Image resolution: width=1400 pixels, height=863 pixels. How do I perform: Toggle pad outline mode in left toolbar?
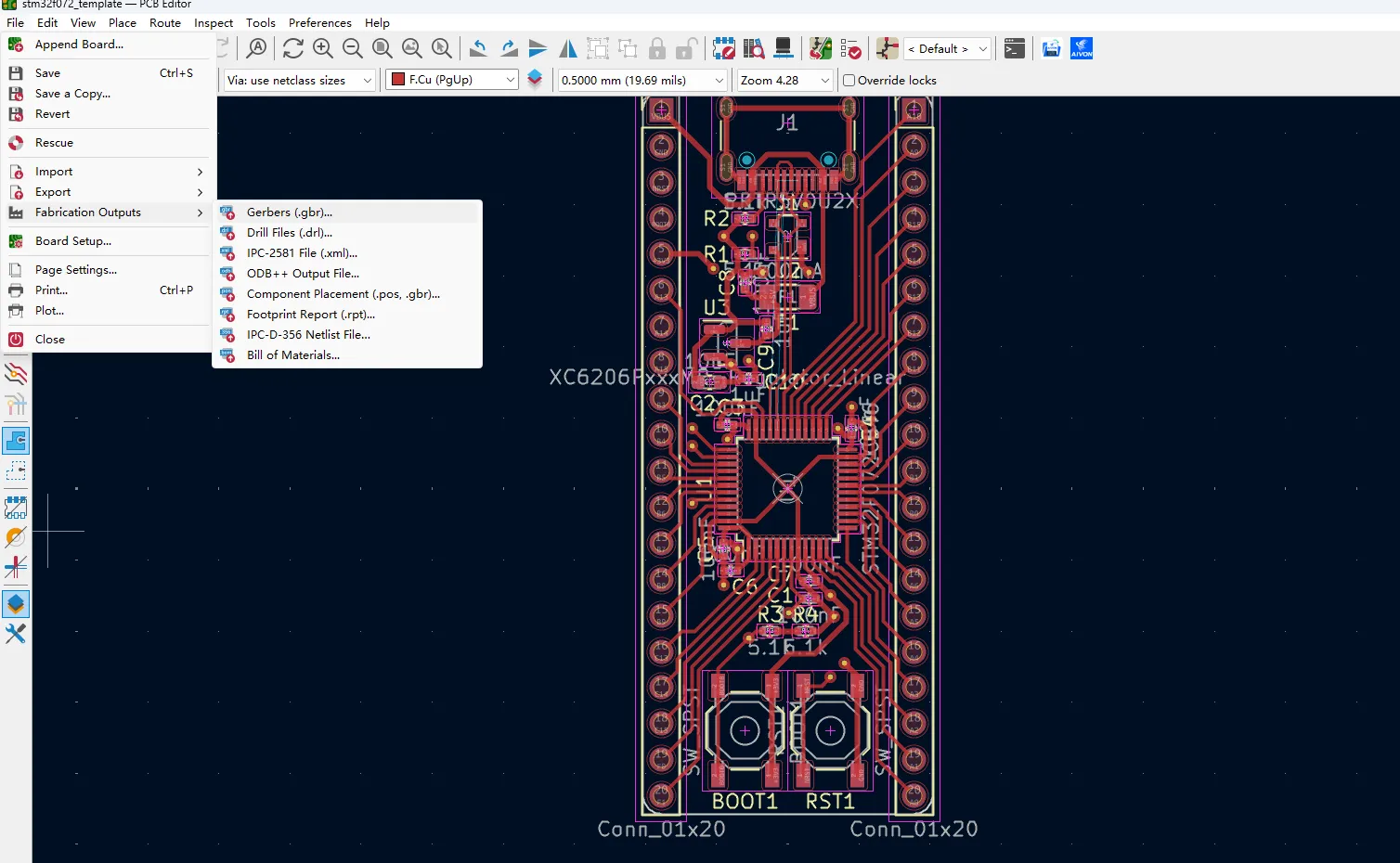click(x=16, y=508)
